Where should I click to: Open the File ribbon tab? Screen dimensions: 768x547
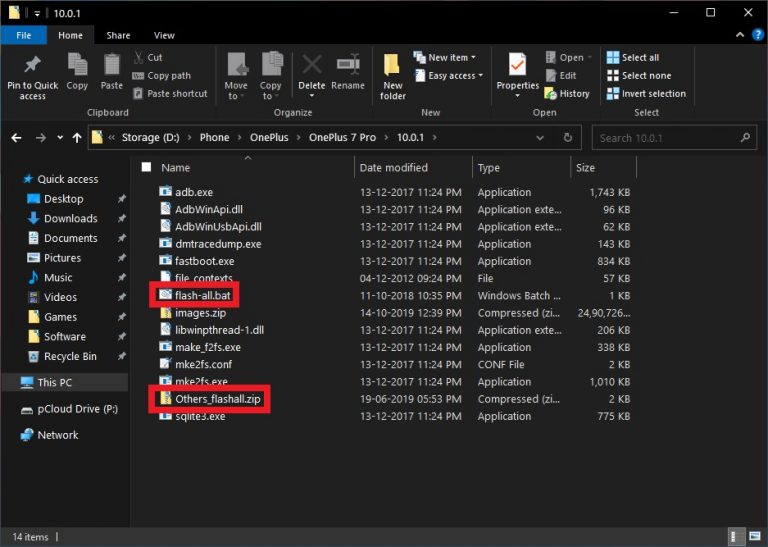point(24,35)
